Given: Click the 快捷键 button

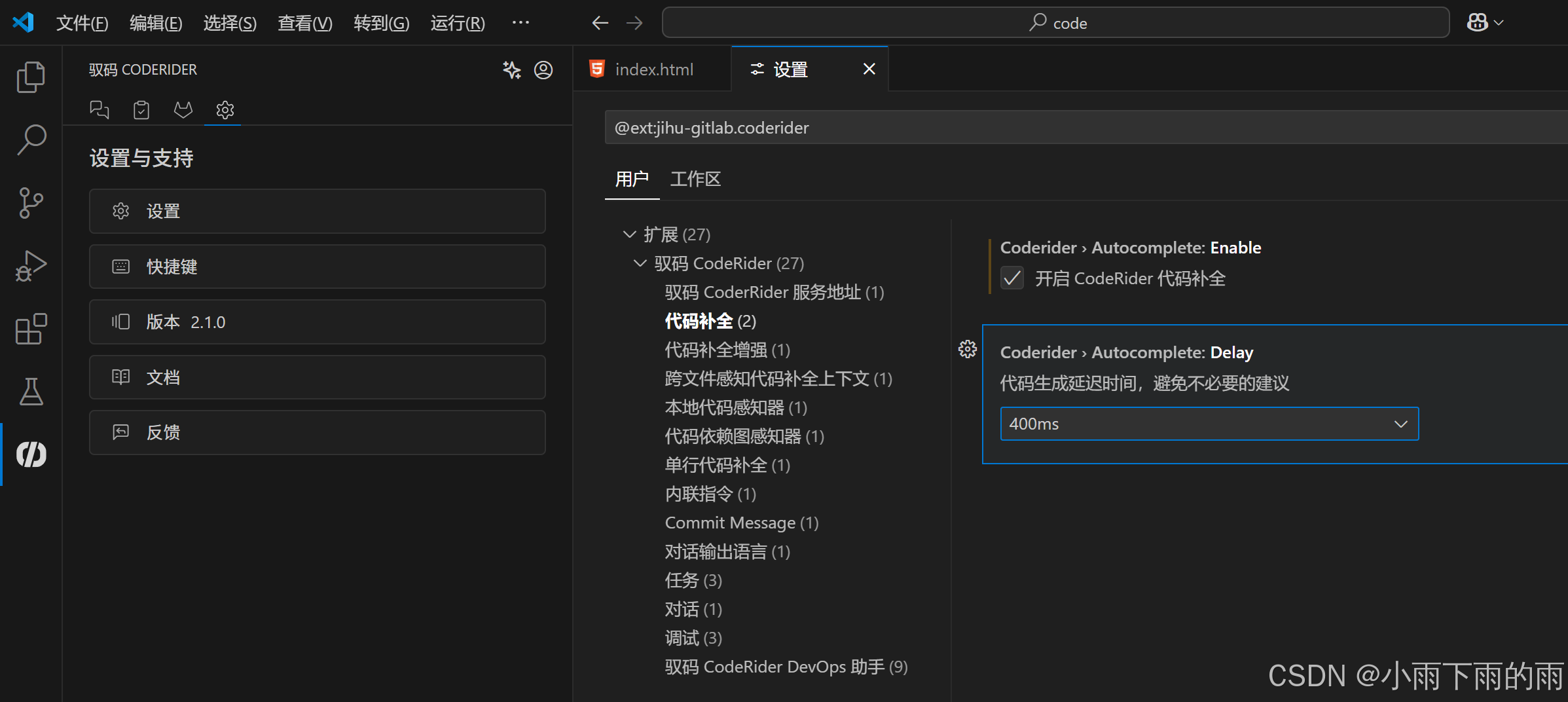Looking at the screenshot, I should point(318,267).
